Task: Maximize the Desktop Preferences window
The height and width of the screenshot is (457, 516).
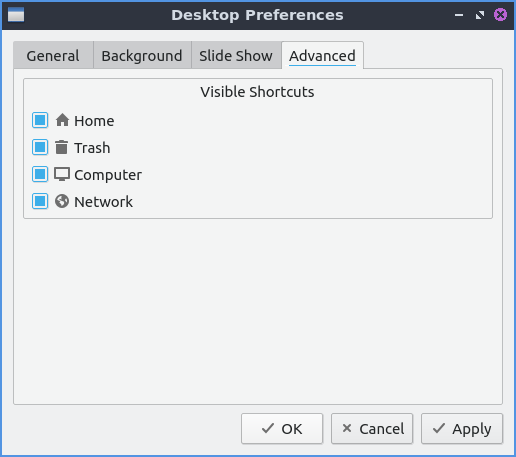Action: (480, 15)
